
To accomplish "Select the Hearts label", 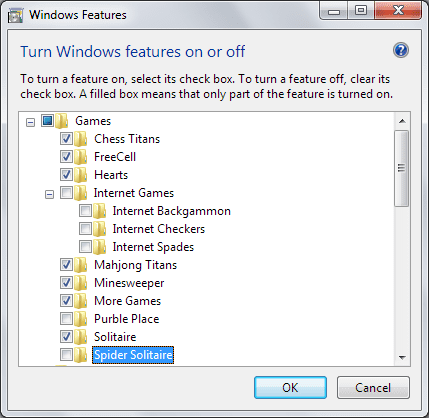I will tap(111, 175).
